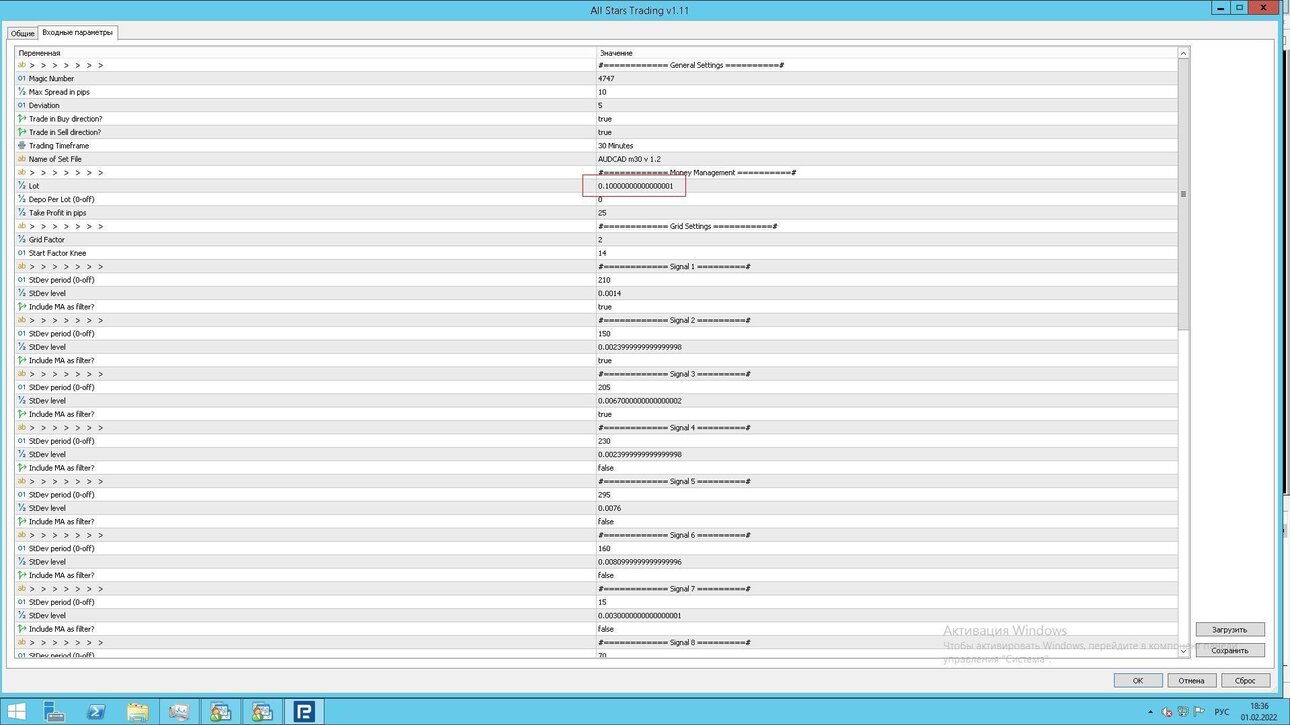
Task: Select the StDev period value 230
Action: coord(604,441)
